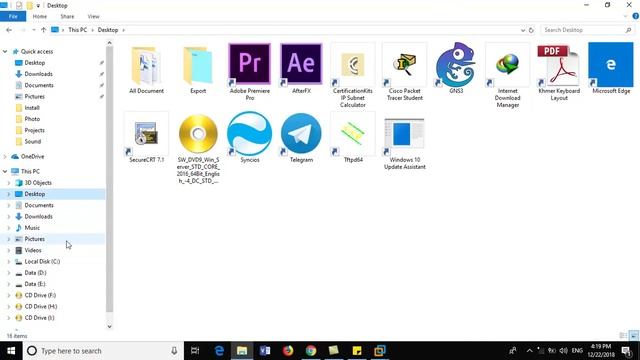640x360 pixels.
Task: Select Music under This PC
Action: (x=32, y=228)
